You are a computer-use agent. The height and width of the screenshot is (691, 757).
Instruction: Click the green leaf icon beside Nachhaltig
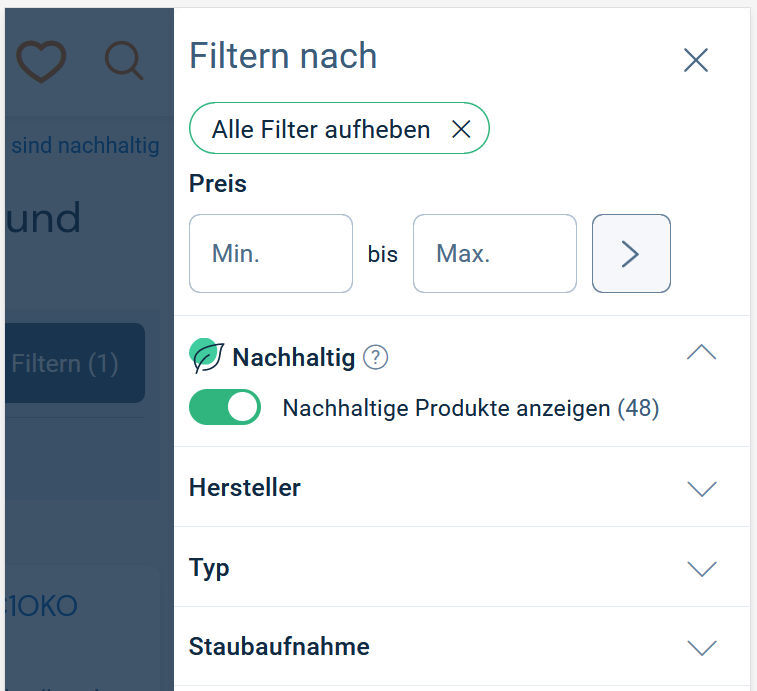coord(207,356)
